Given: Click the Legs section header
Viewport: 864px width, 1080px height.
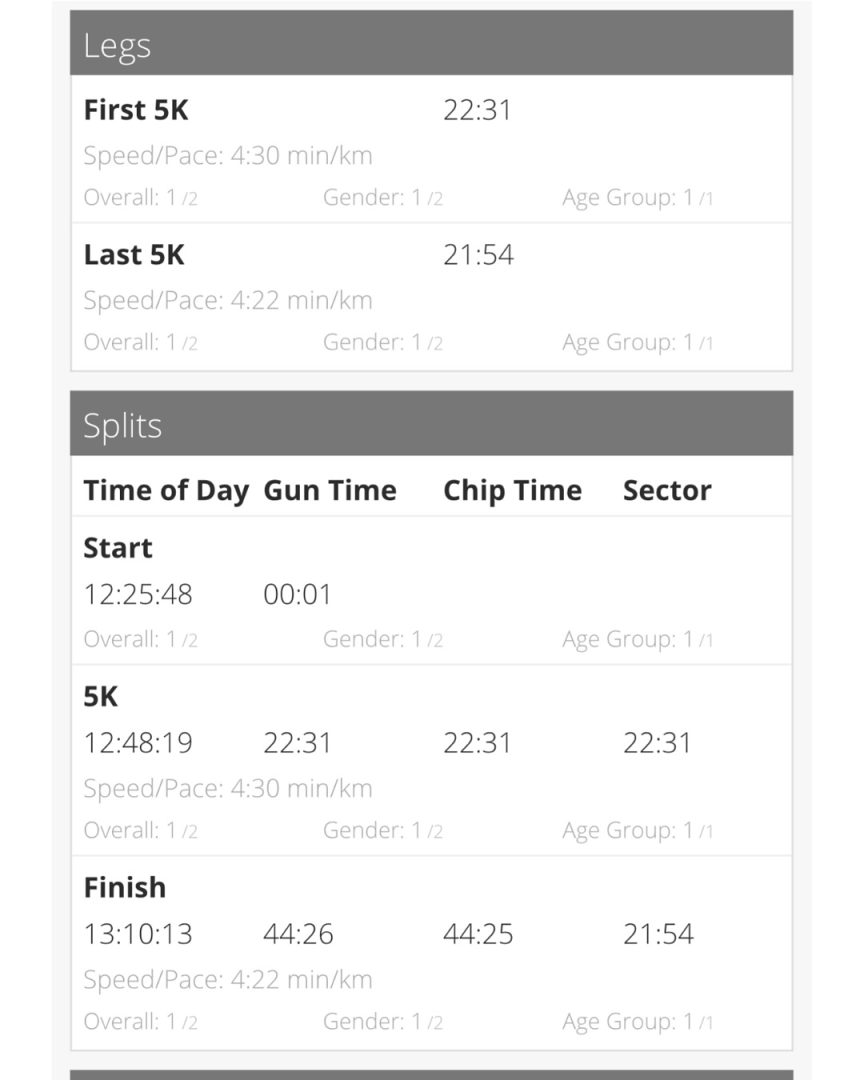Looking at the screenshot, I should tap(431, 43).
